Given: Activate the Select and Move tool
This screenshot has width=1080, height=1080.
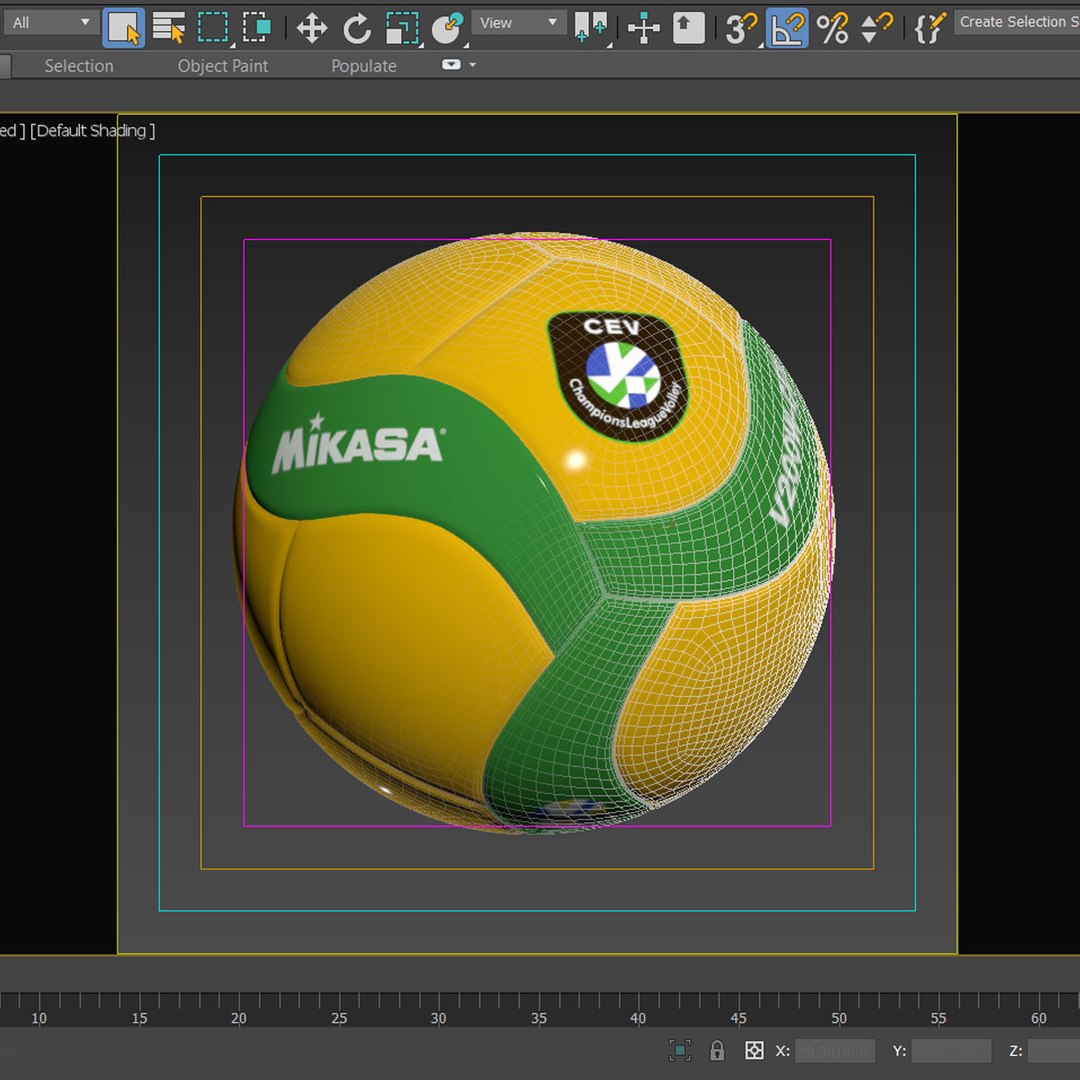Looking at the screenshot, I should point(311,28).
